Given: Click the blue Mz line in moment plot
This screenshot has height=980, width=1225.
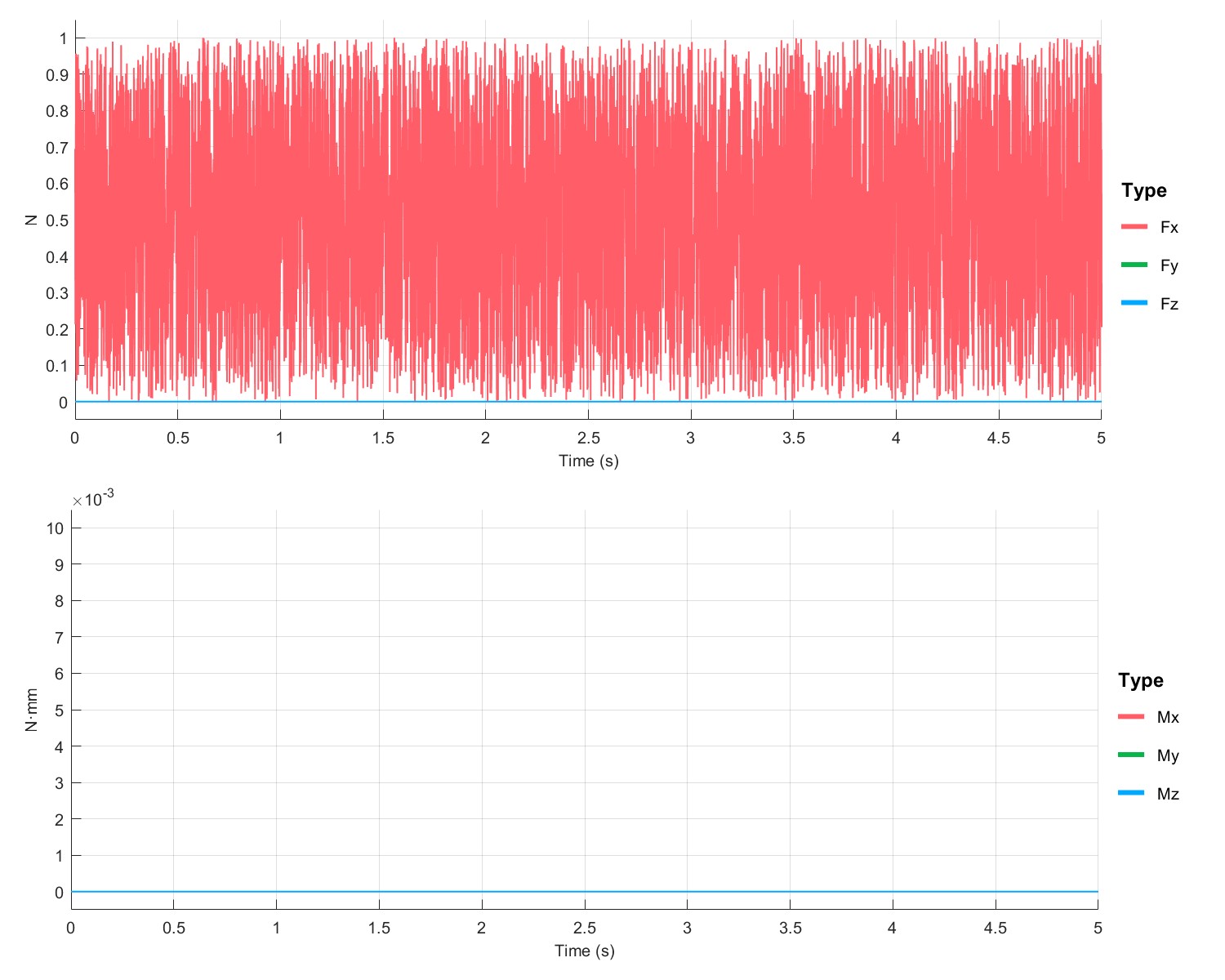Looking at the screenshot, I should tap(585, 892).
